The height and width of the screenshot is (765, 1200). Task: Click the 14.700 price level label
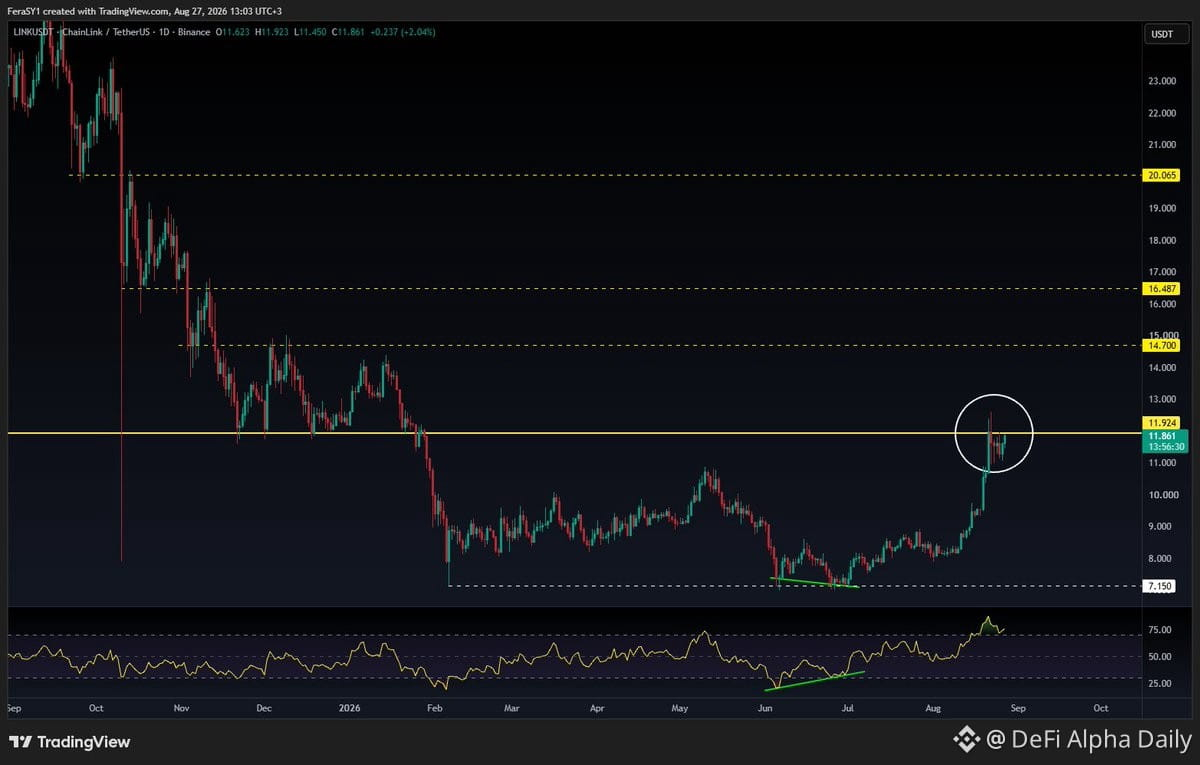pyautogui.click(x=1162, y=345)
